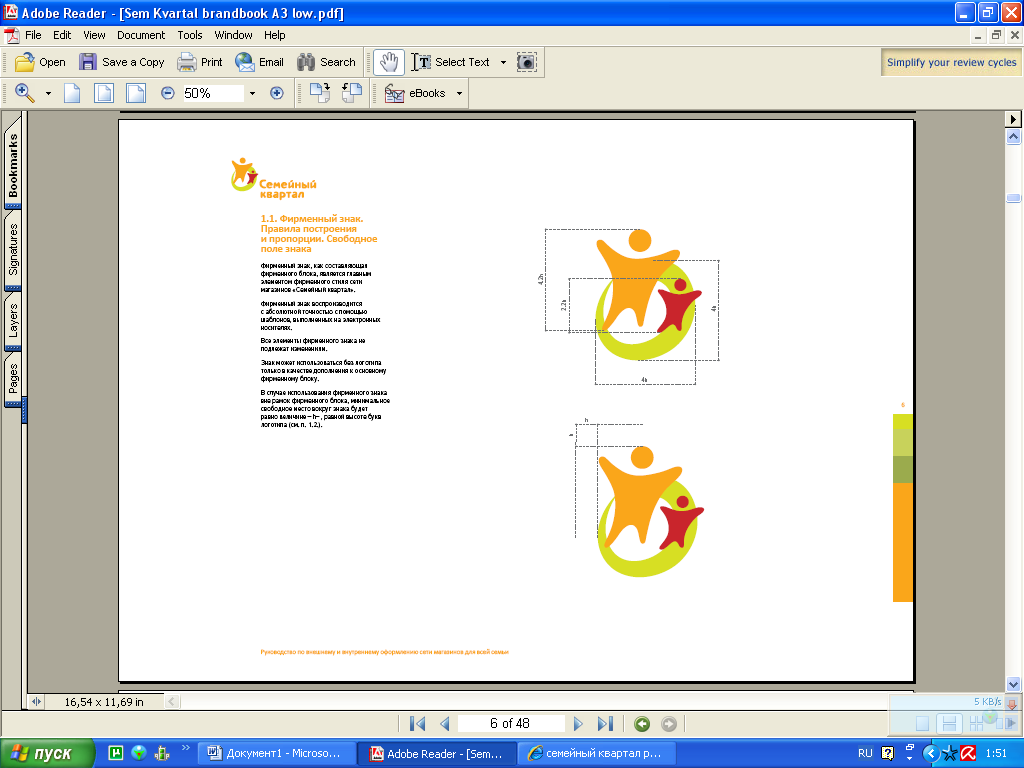This screenshot has height=768, width=1024.
Task: Open the View menu
Action: tap(94, 35)
